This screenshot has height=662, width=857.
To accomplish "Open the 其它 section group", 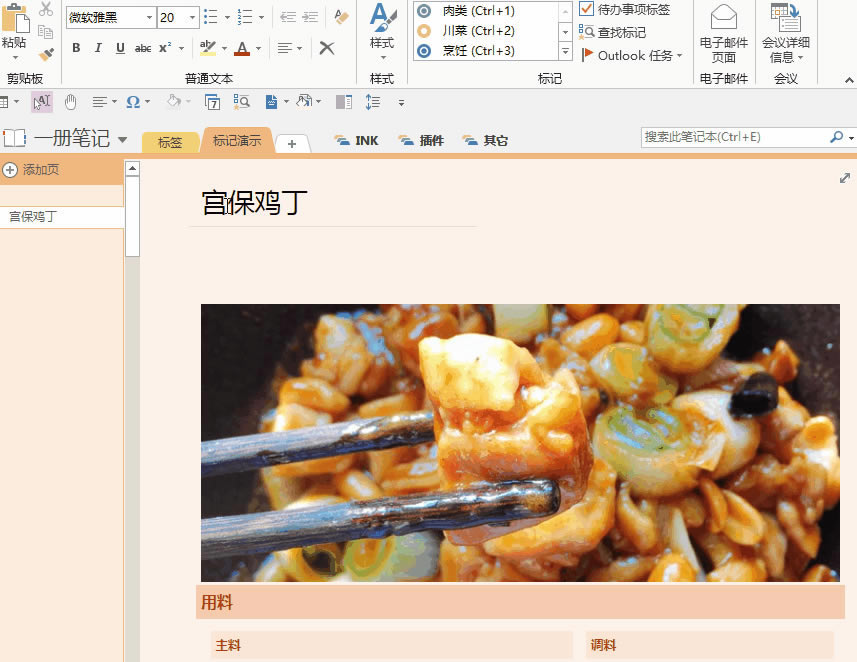I will [x=485, y=140].
